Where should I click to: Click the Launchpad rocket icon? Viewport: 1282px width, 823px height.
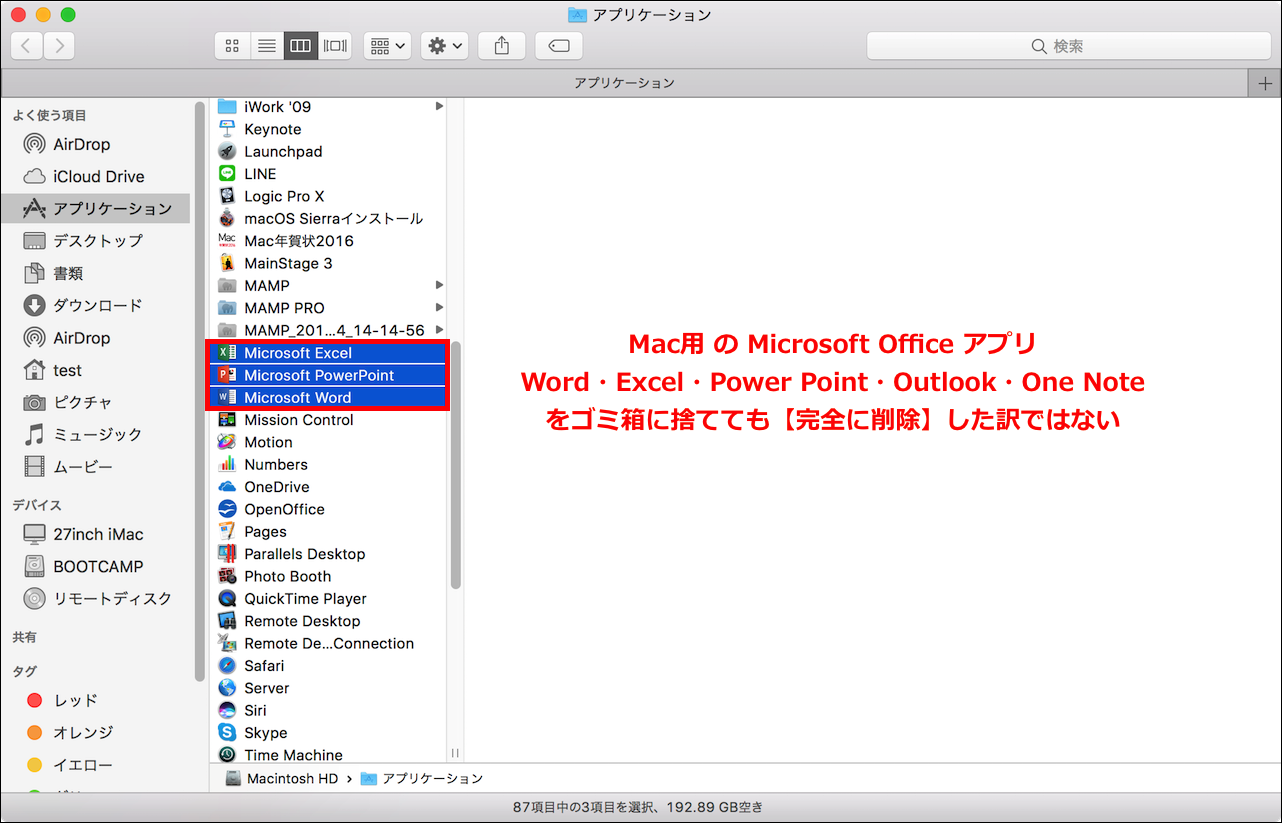pos(227,151)
